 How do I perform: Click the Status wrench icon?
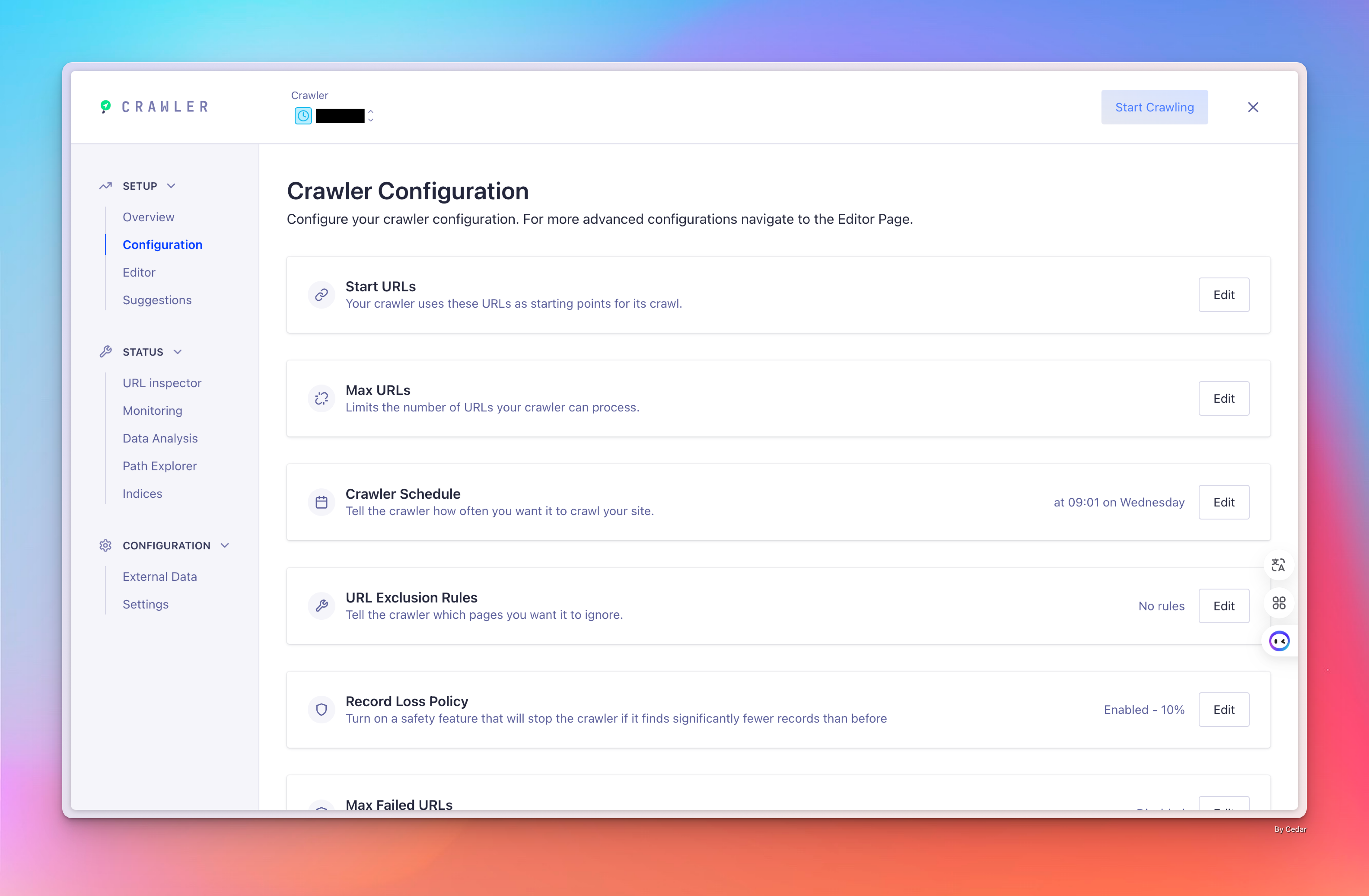(x=105, y=351)
